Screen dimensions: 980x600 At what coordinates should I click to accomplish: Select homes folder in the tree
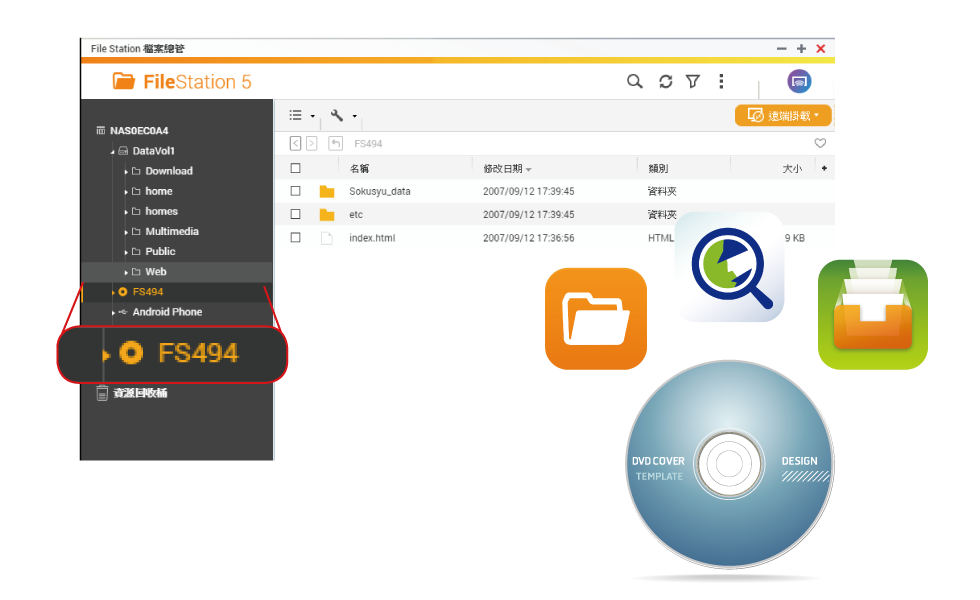click(x=161, y=211)
